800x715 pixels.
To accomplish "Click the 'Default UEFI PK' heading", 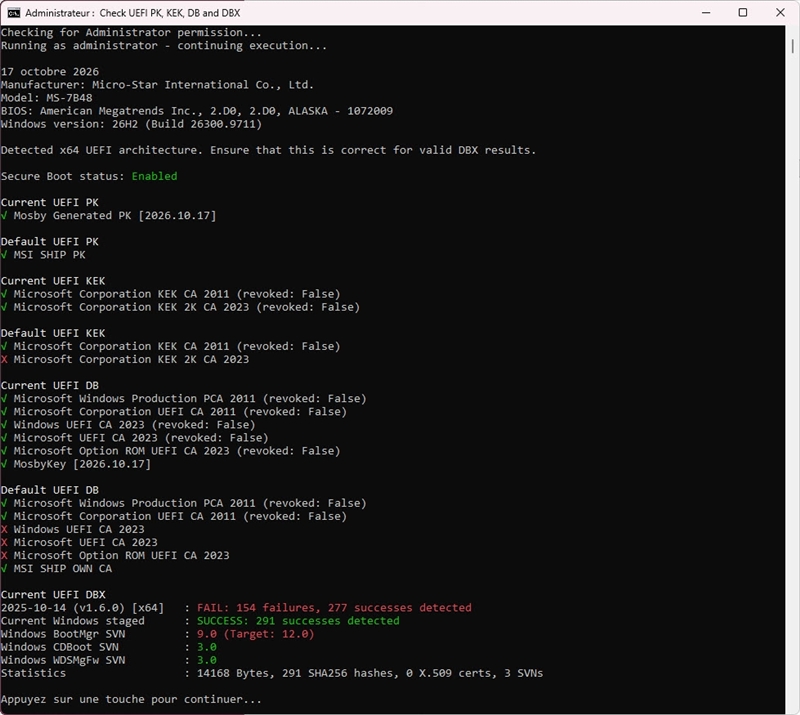I will (x=50, y=241).
